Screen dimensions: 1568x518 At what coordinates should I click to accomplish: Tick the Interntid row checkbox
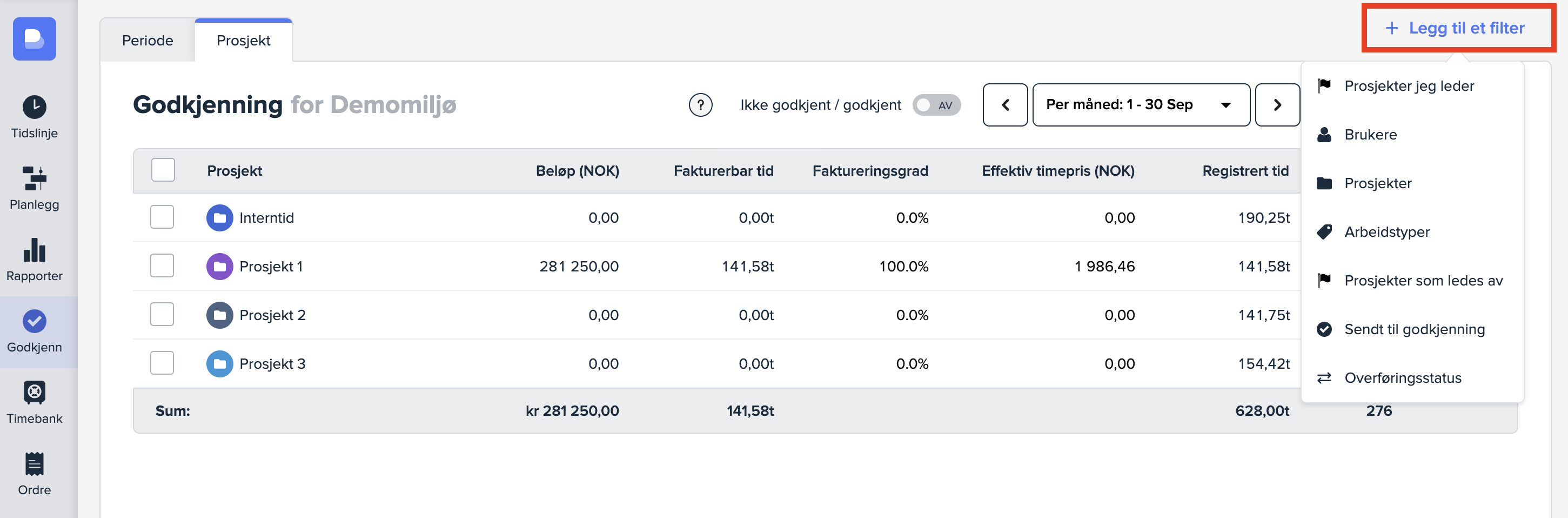162,217
